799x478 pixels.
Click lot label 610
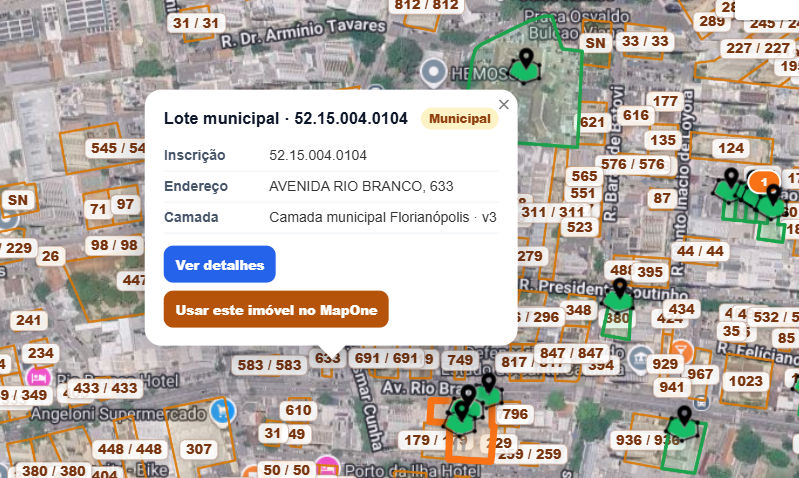click(x=298, y=410)
